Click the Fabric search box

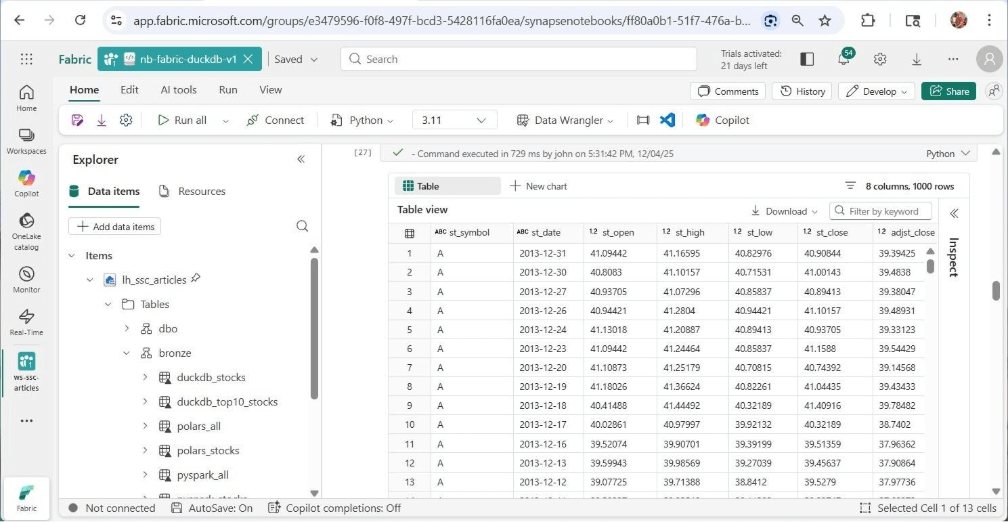coord(519,59)
